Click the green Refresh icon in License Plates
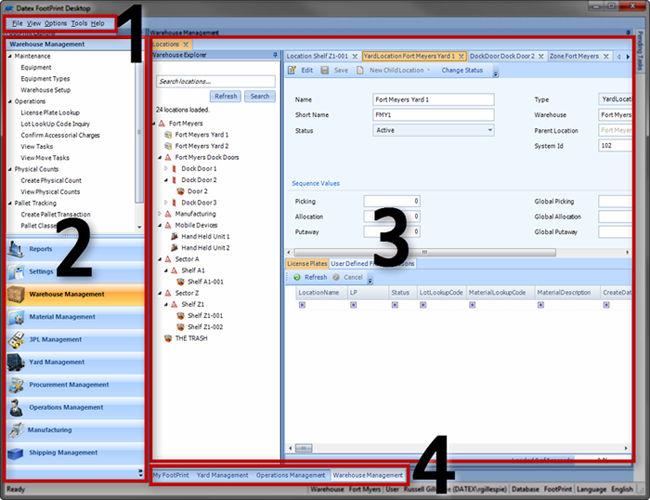The image size is (650, 500). point(297,277)
